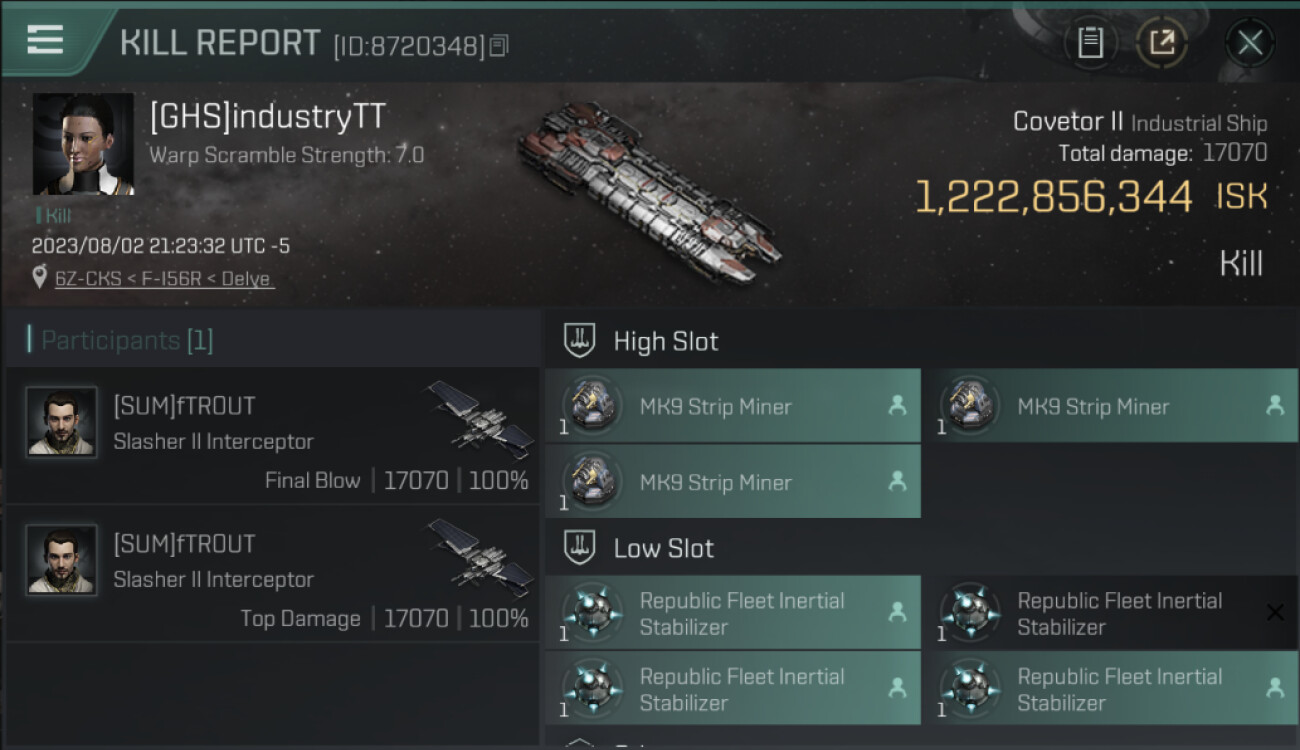This screenshot has width=1300, height=750.
Task: Click X on the top-right Inertial Stabilizer
Action: click(1275, 612)
